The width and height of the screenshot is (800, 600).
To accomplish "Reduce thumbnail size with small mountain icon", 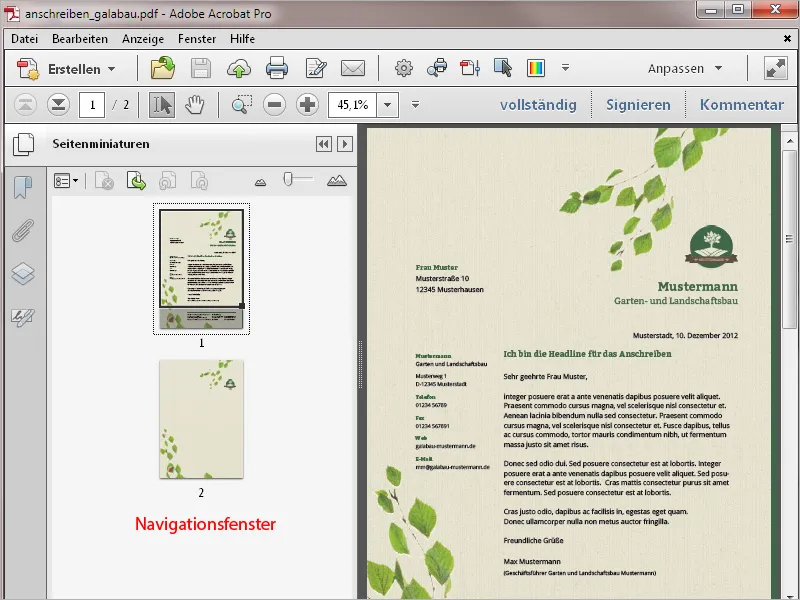I will pos(260,182).
